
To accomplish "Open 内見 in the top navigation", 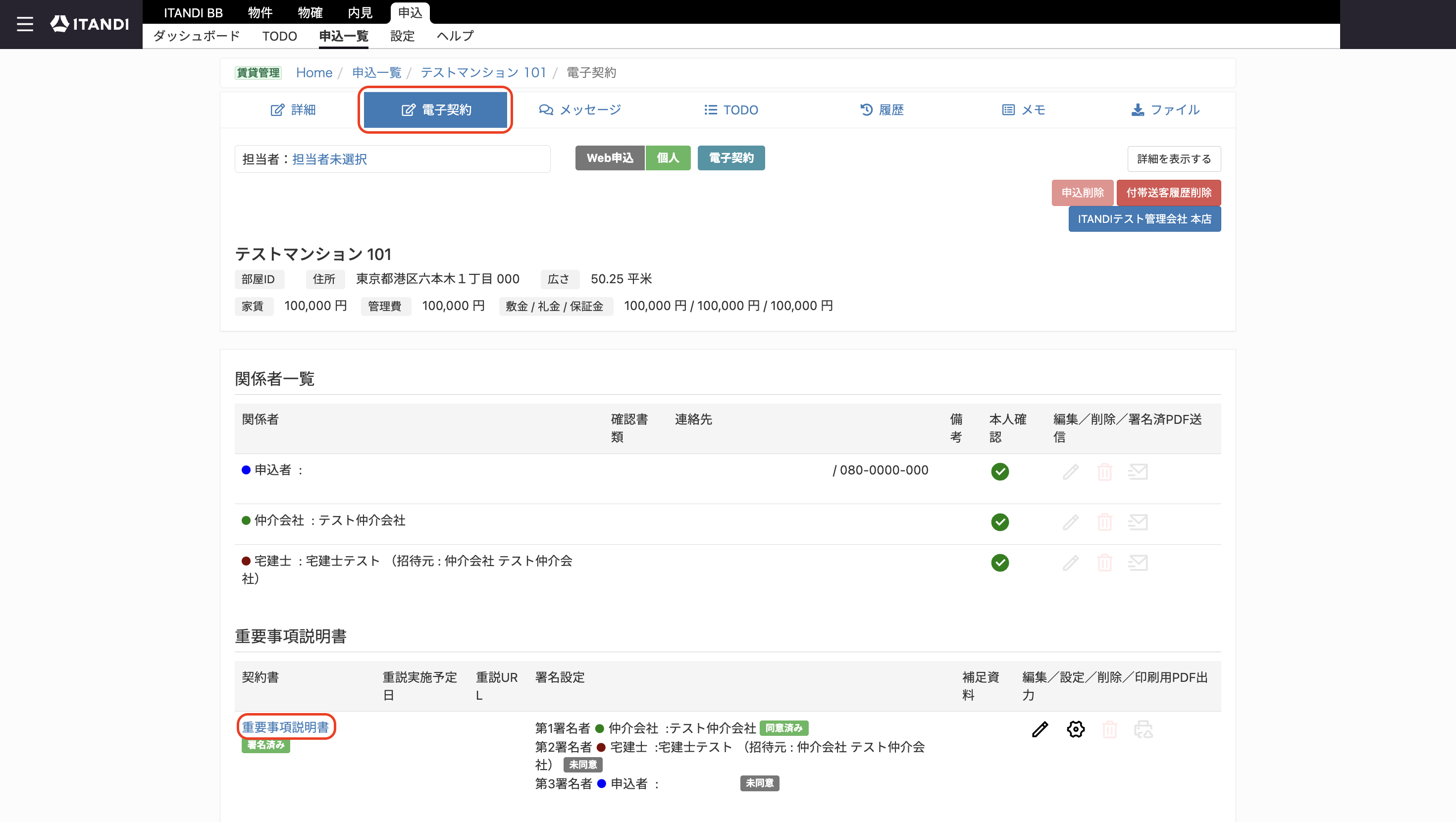I will [x=360, y=12].
